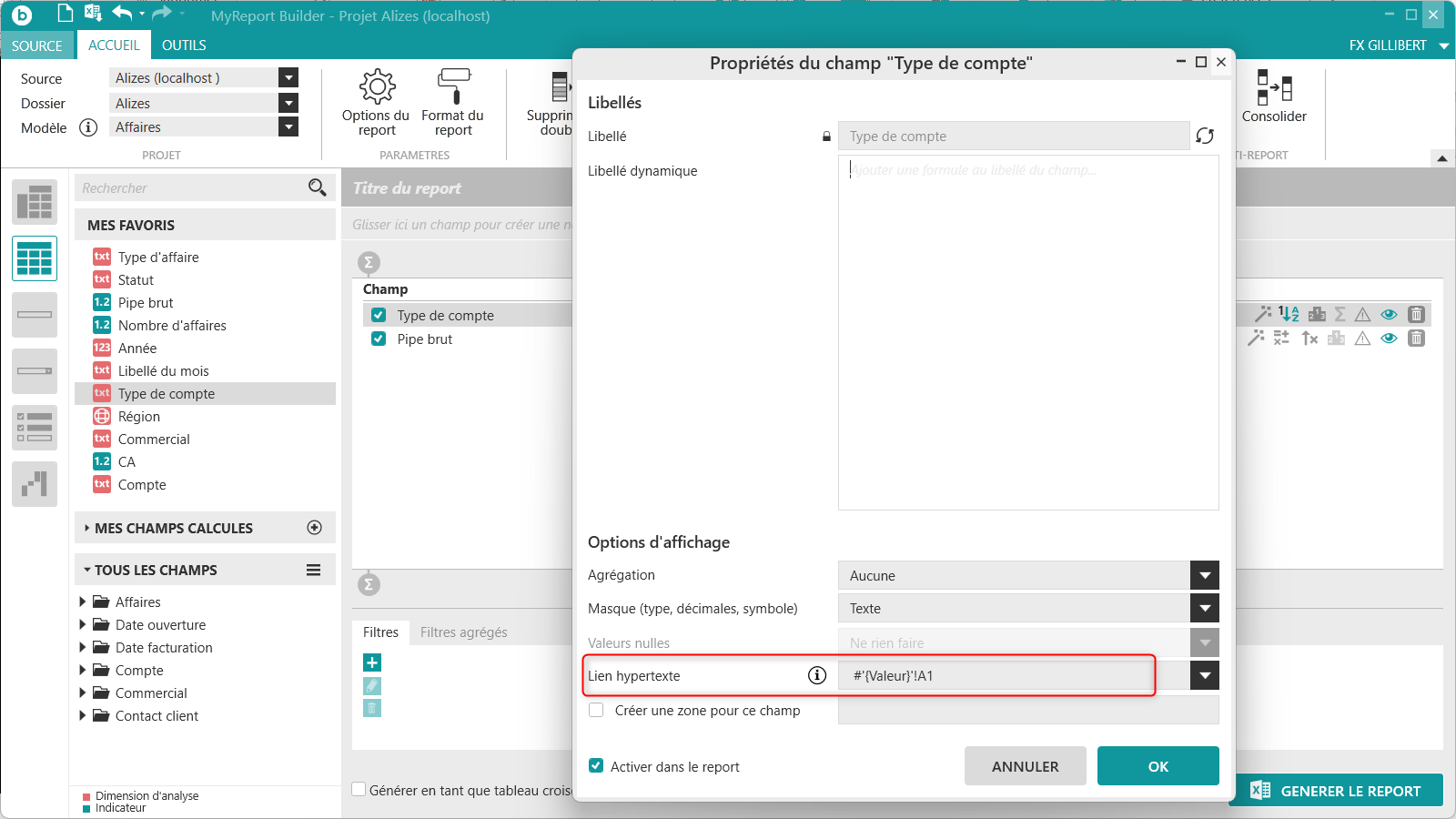Viewport: 1456px width, 819px height.
Task: Expand the Affaires folder in tree
Action: tap(83, 602)
